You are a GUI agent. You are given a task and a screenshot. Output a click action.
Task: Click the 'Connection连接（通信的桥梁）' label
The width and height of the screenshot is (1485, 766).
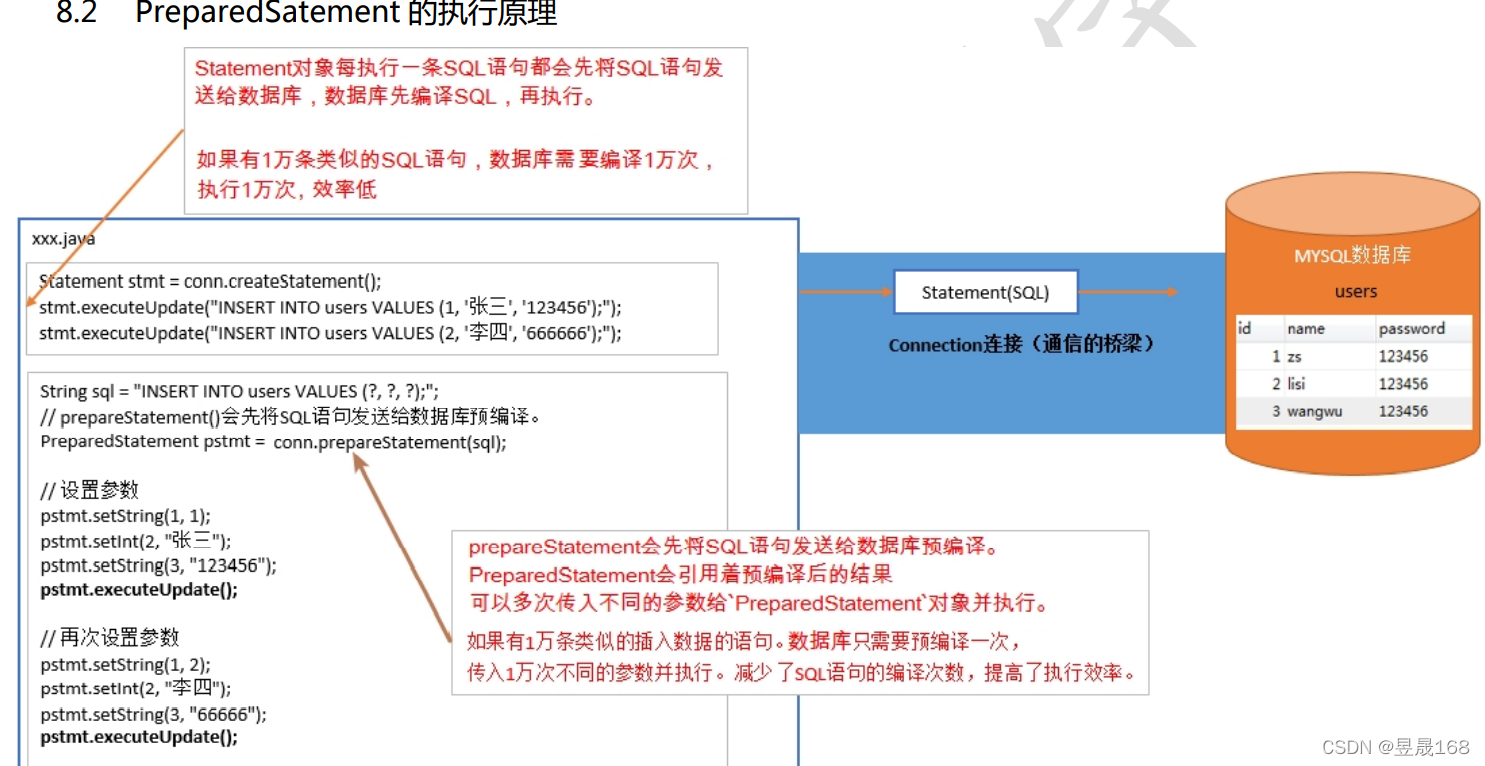(x=1023, y=345)
